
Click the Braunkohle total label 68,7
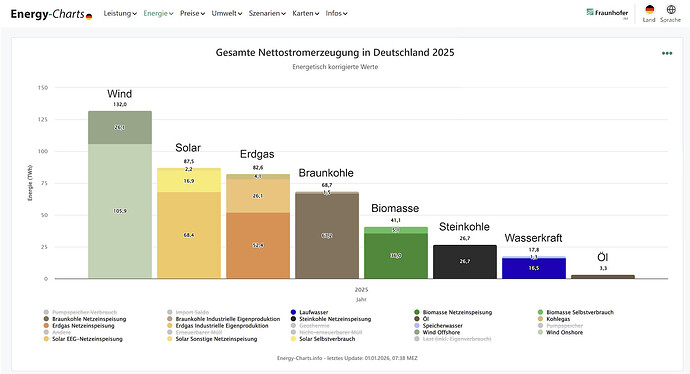pyautogui.click(x=327, y=185)
